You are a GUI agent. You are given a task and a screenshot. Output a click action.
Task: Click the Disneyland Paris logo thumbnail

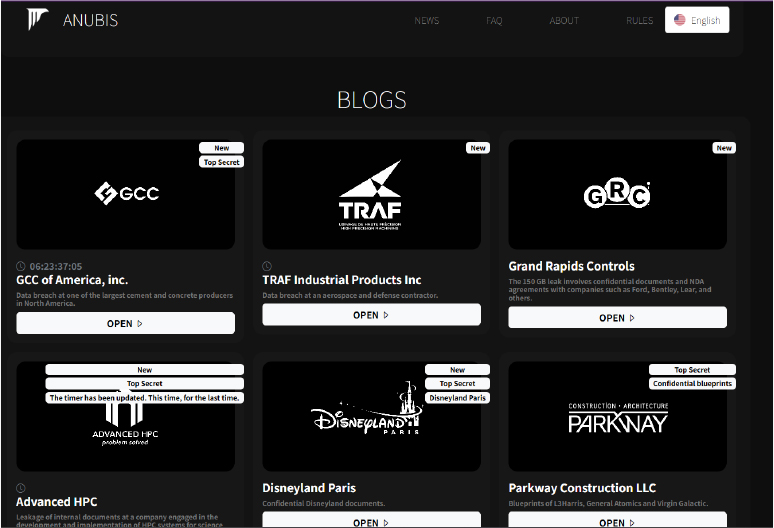coord(371,416)
